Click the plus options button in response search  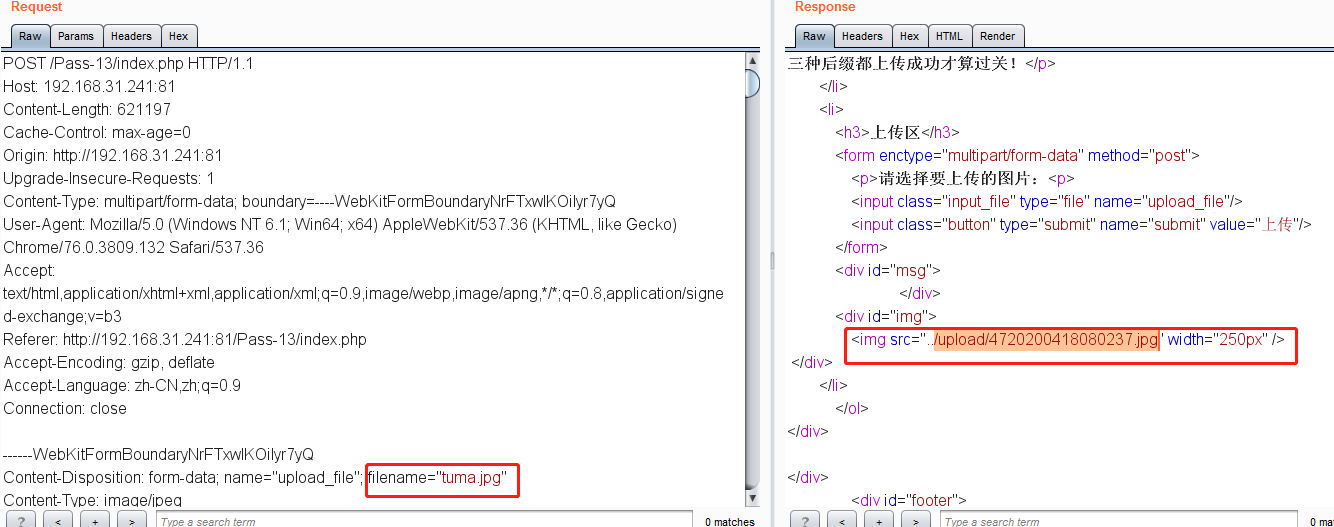point(879,520)
